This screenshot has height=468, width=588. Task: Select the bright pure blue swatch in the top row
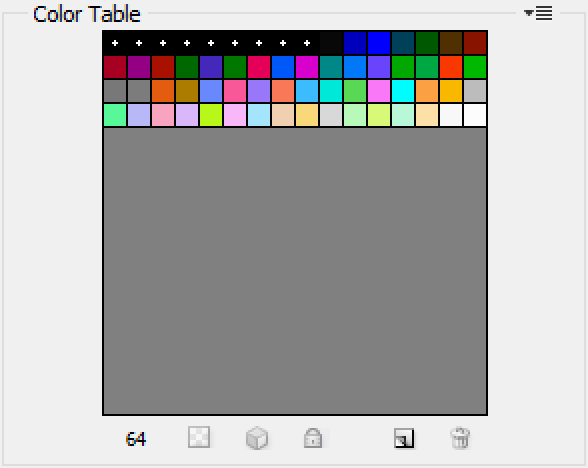pos(379,43)
